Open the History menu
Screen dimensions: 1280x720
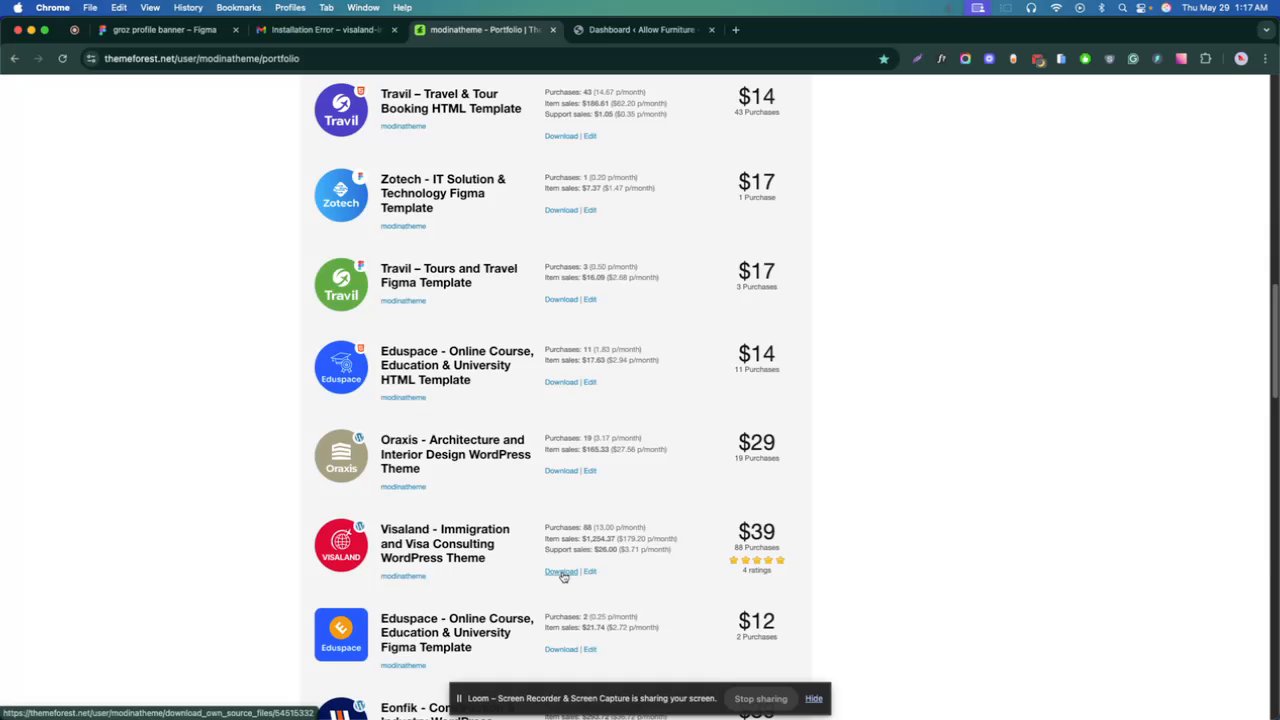click(x=188, y=8)
